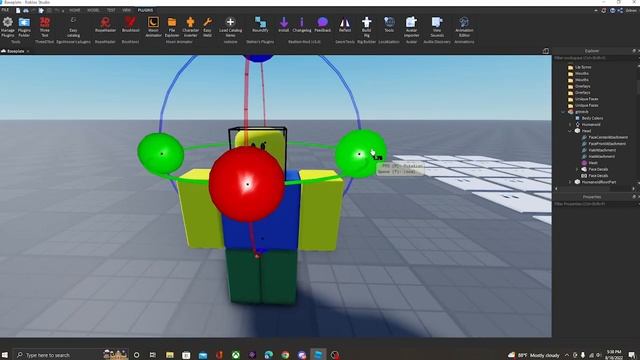Select the Mesh item under Head

coord(593,163)
